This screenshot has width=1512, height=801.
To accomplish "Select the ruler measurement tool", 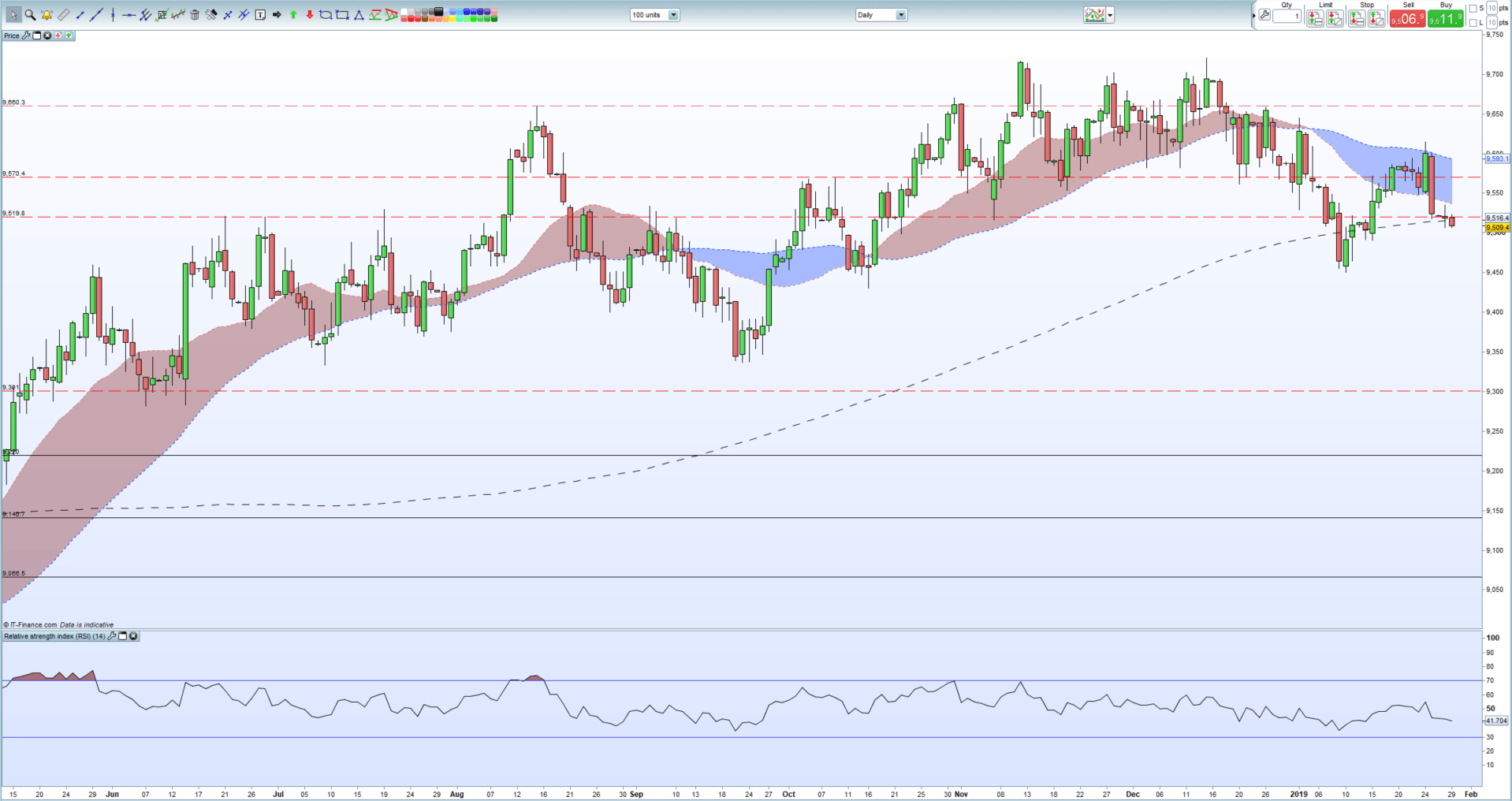I will 63,14.
